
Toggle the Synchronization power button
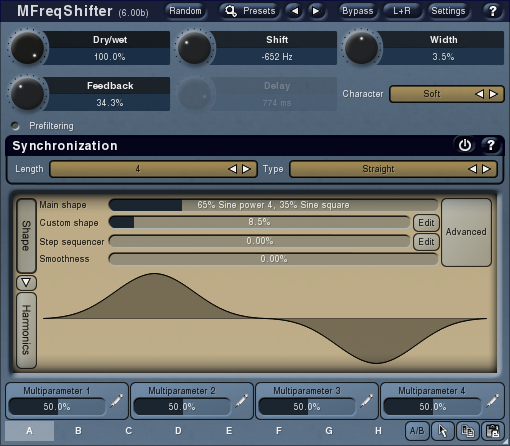tap(465, 145)
